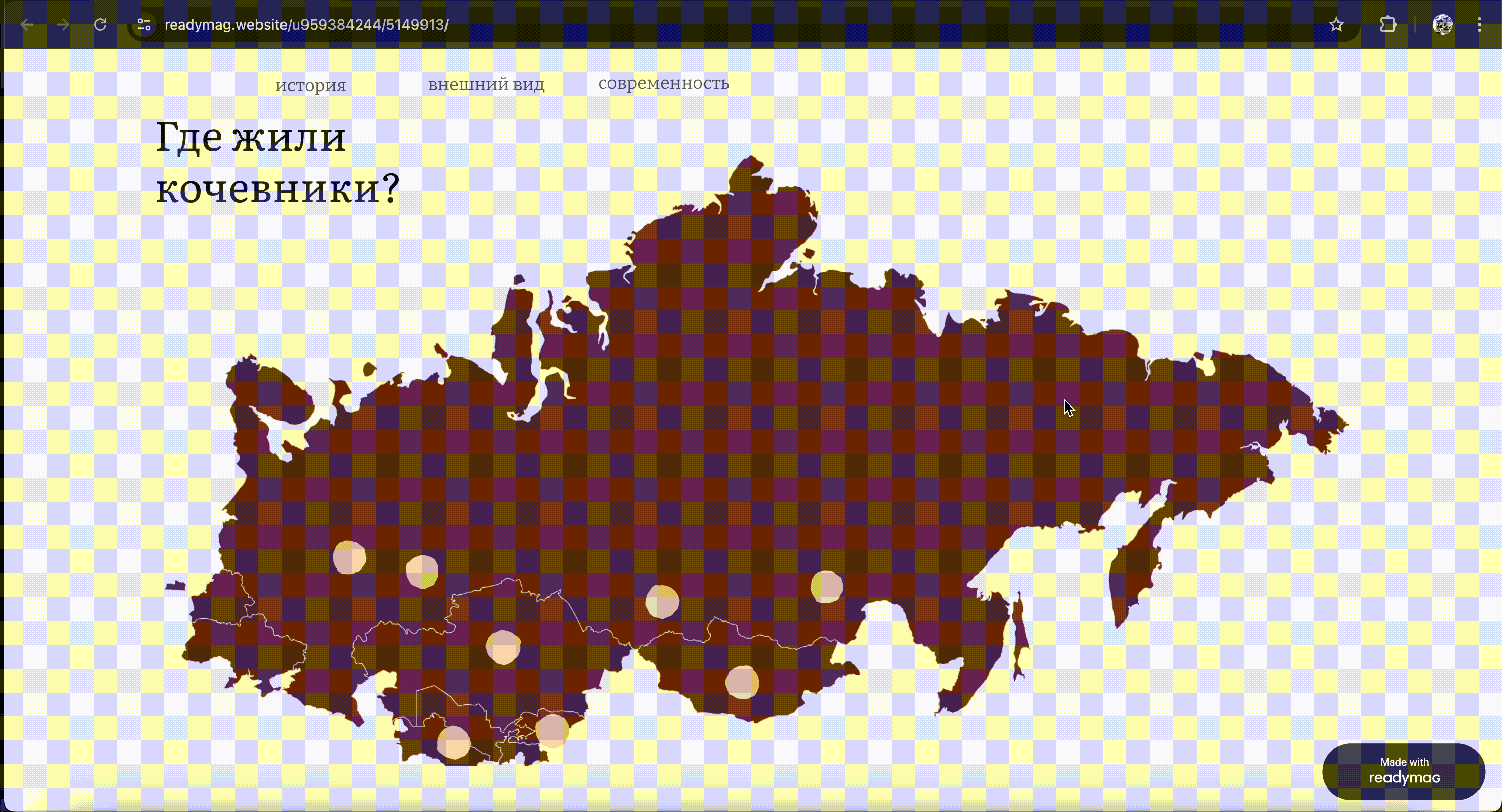This screenshot has height=812, width=1502.
Task: Click the URL in the address bar
Action: pyautogui.click(x=306, y=25)
